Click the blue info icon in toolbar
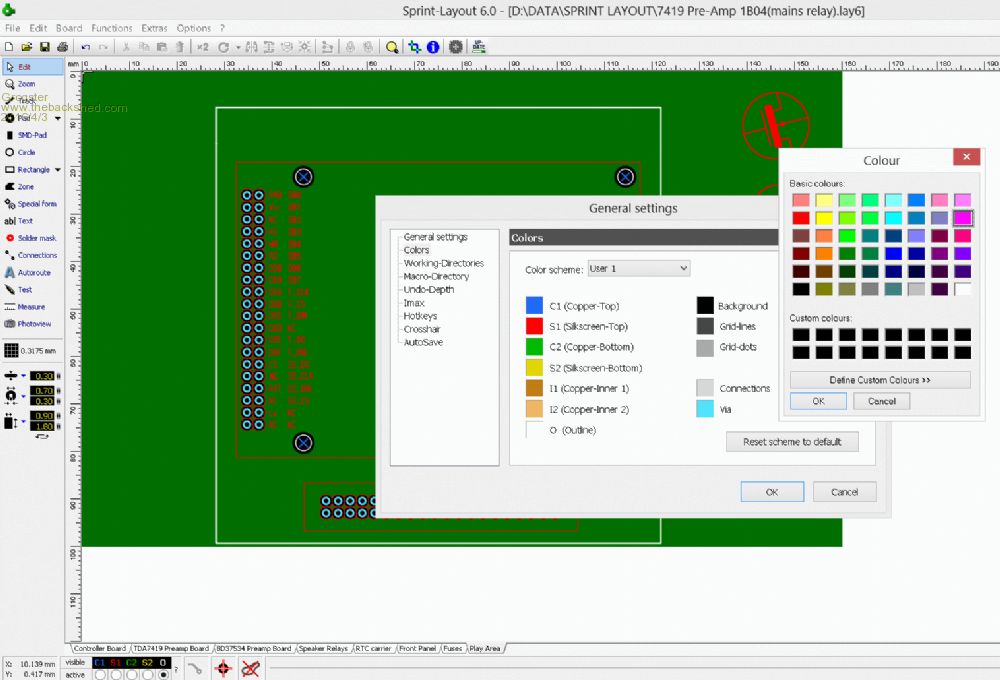The width and height of the screenshot is (1000, 680). click(433, 47)
